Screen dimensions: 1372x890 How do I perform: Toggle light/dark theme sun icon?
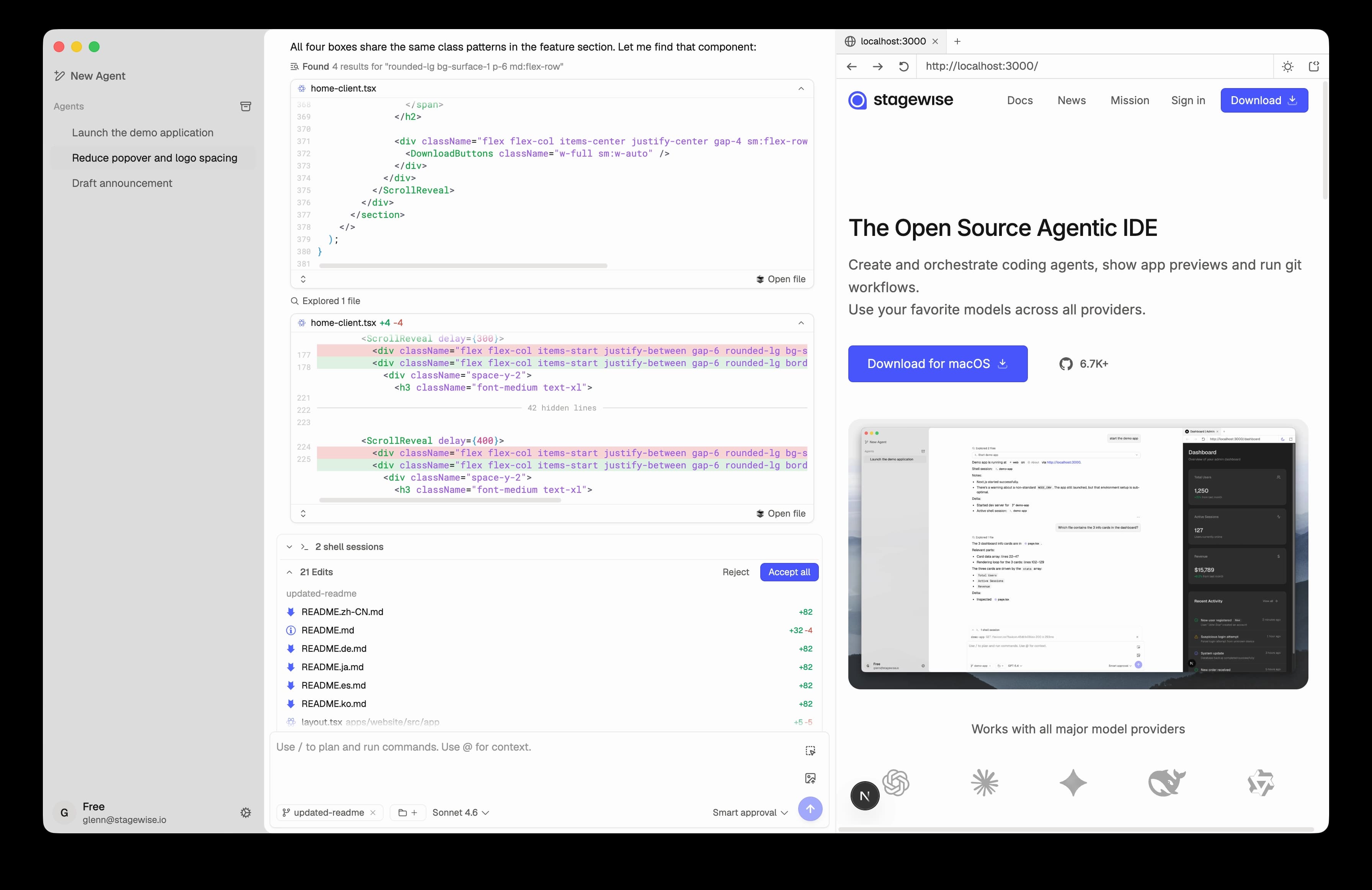(1287, 66)
